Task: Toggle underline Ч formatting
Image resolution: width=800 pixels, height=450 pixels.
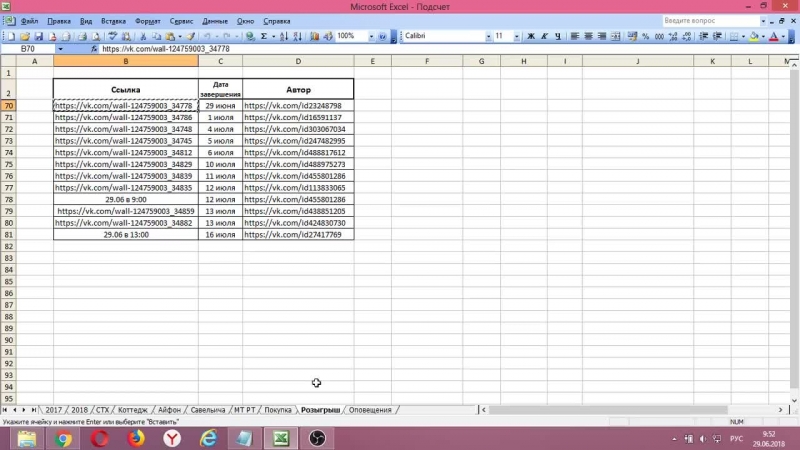Action: tap(558, 36)
